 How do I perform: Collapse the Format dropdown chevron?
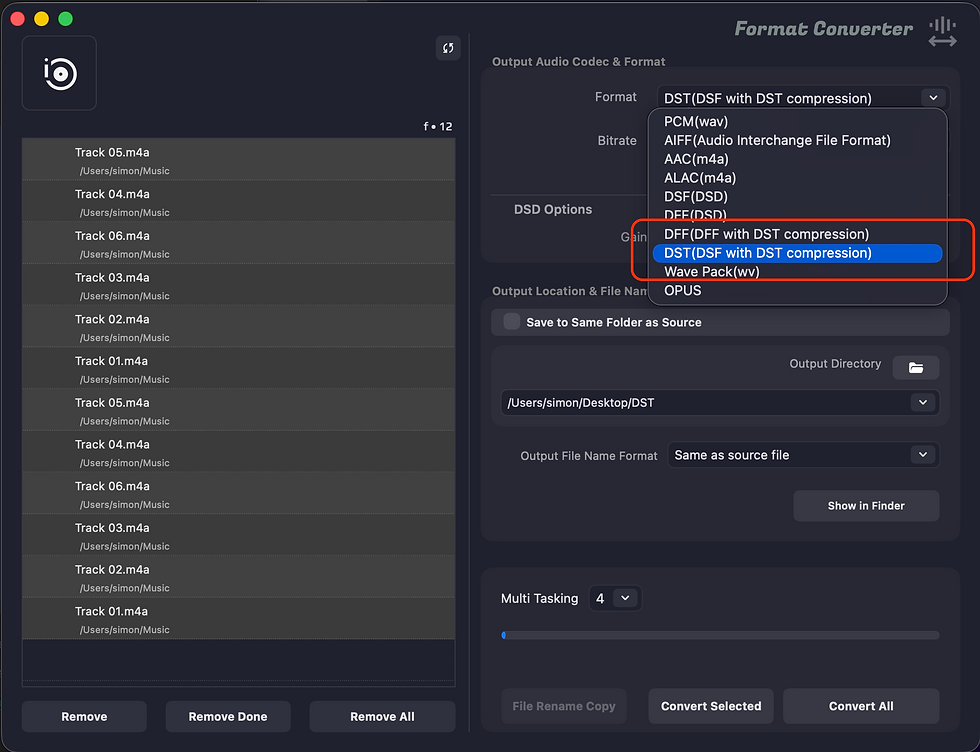point(933,98)
